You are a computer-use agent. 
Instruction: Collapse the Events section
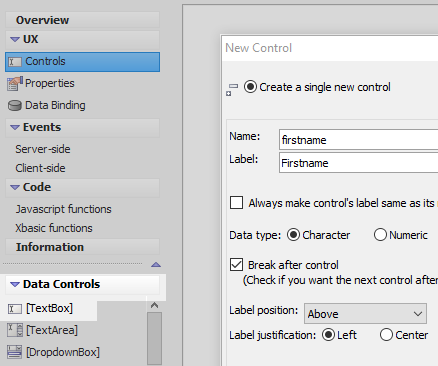tap(15, 127)
